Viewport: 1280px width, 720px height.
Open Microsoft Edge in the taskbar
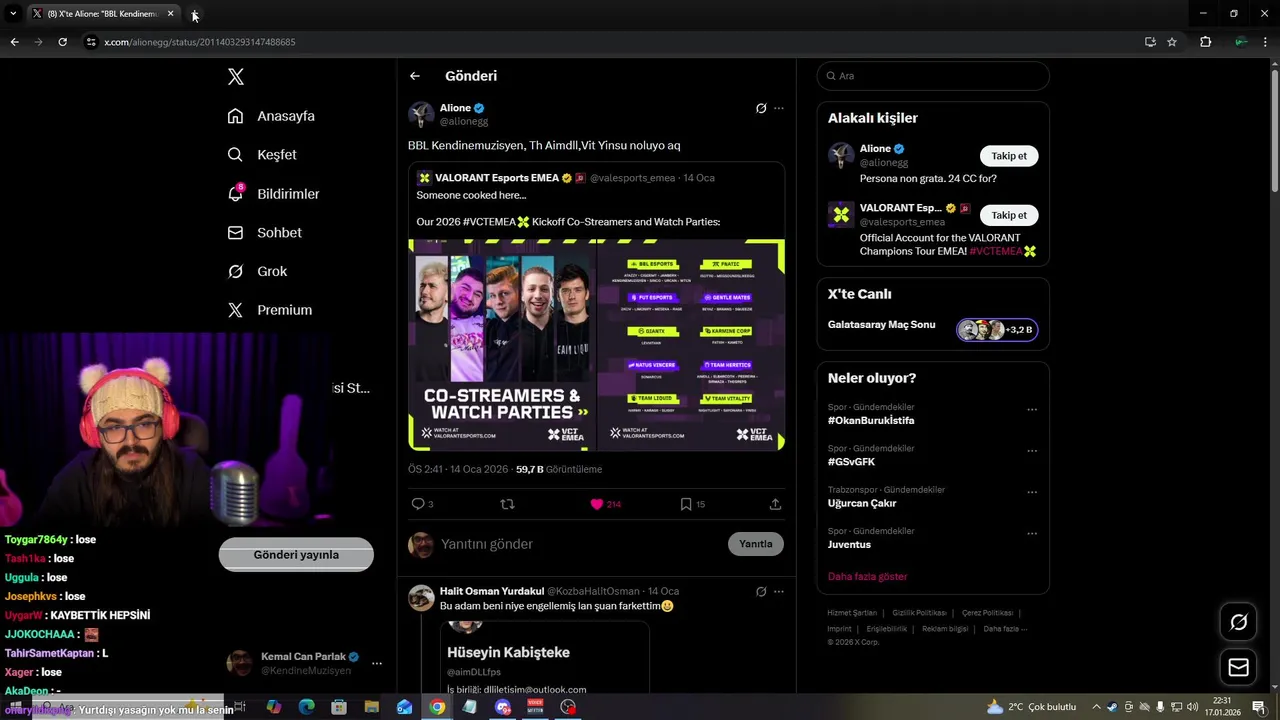pyautogui.click(x=306, y=707)
